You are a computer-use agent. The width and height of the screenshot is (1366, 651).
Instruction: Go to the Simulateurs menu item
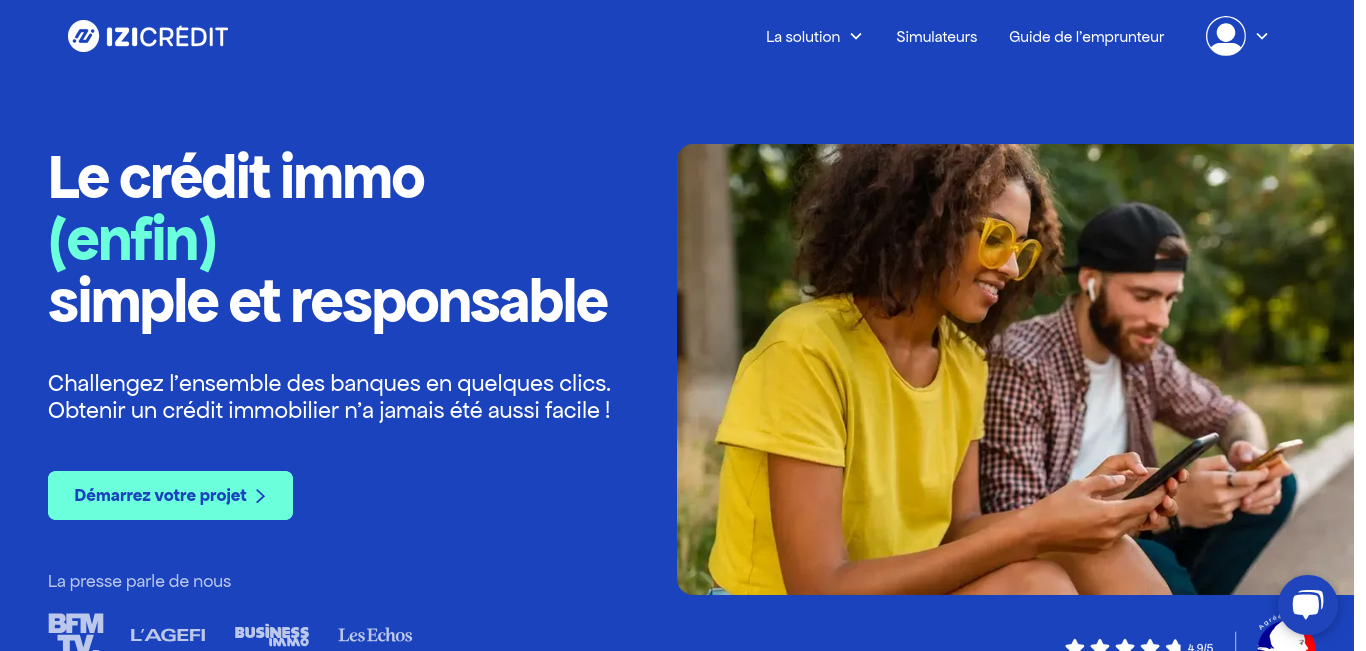click(x=936, y=37)
